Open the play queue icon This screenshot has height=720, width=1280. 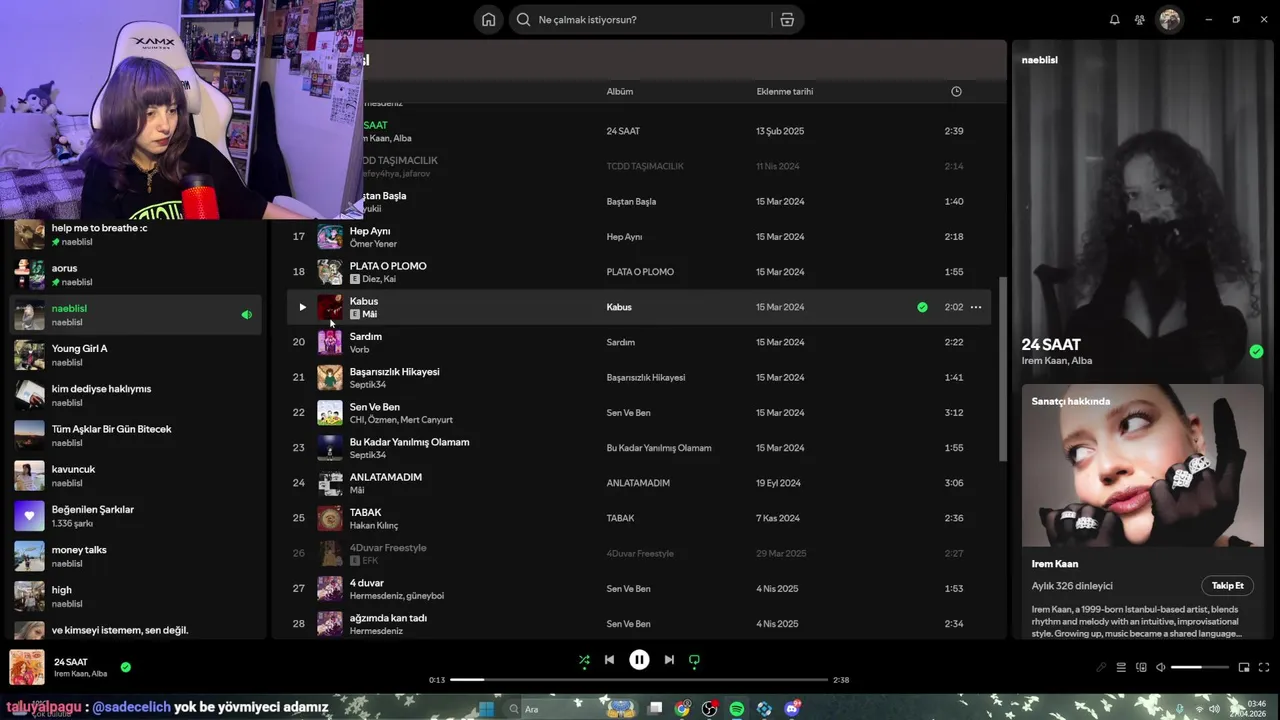point(1121,667)
